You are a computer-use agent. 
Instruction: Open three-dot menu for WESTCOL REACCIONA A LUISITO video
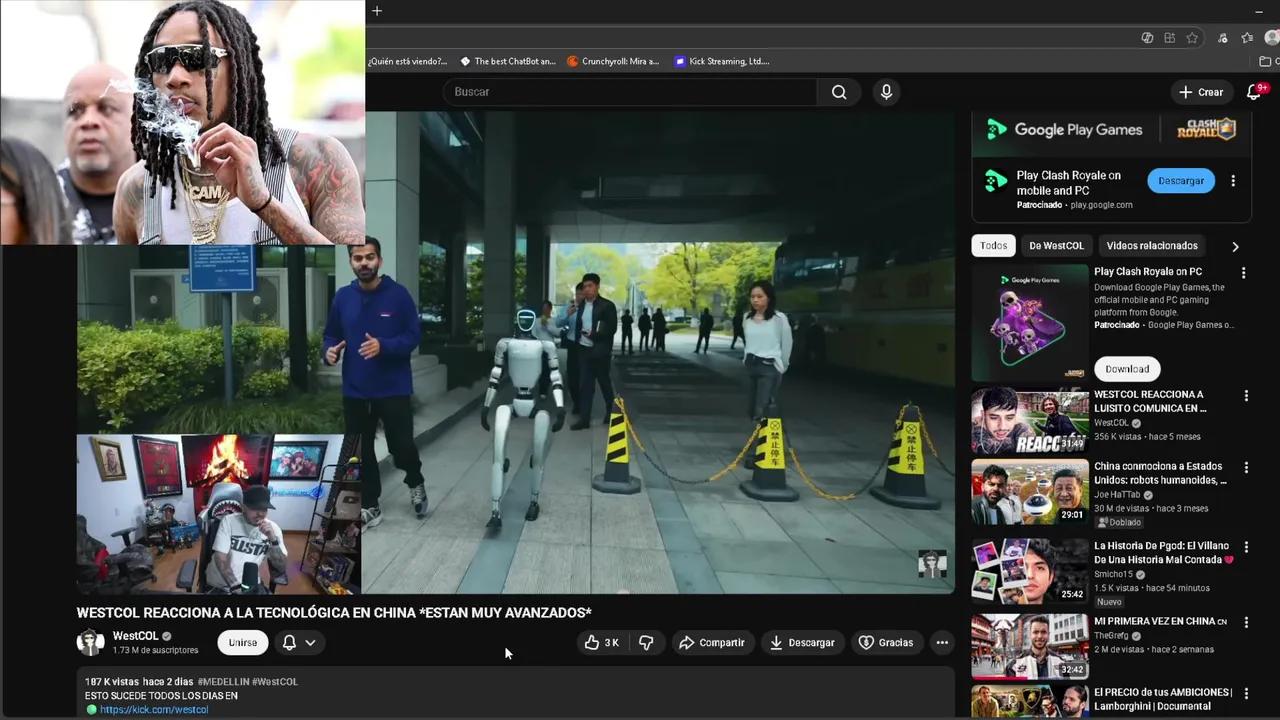tap(1246, 396)
